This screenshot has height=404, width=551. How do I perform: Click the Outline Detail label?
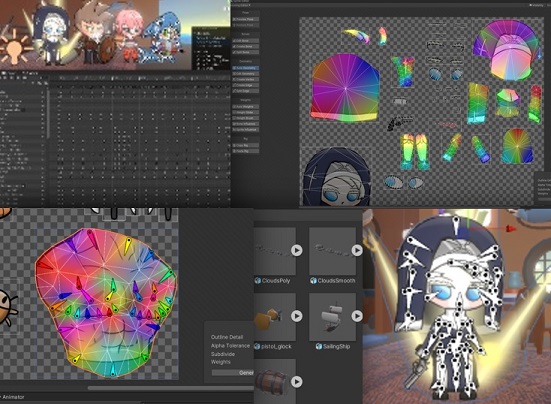[227, 337]
